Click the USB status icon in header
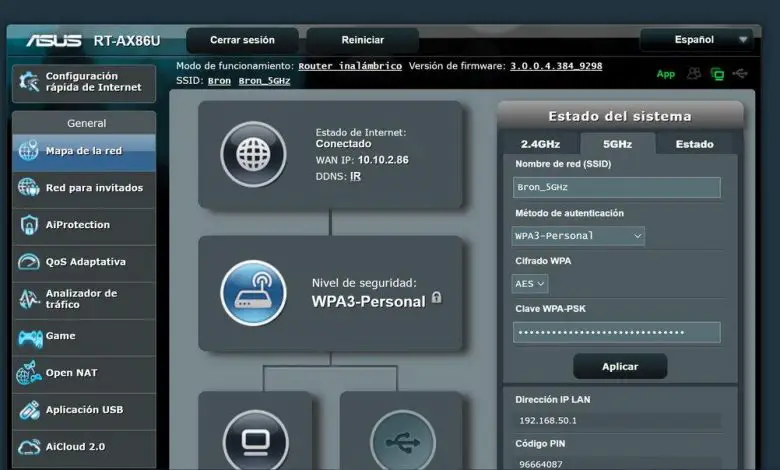Image resolution: width=780 pixels, height=470 pixels. (x=740, y=74)
